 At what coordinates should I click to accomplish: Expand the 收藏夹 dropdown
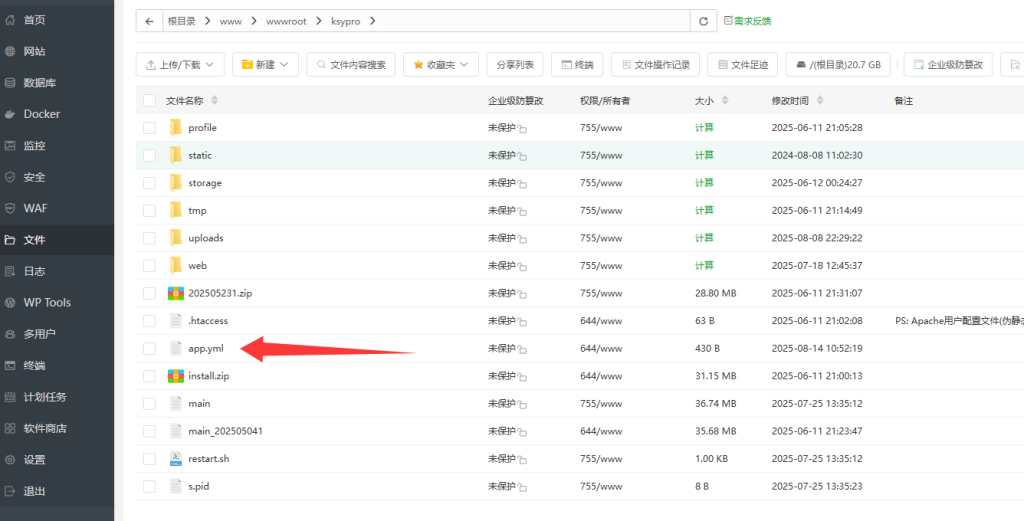pos(441,65)
